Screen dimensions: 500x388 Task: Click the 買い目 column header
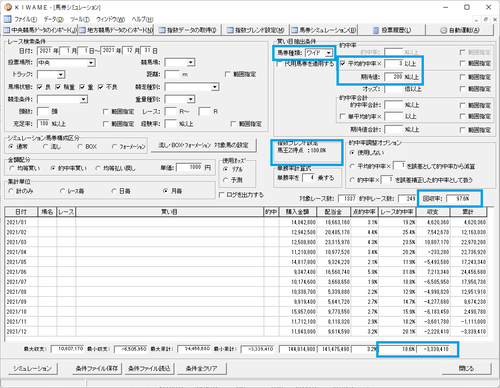point(169,212)
